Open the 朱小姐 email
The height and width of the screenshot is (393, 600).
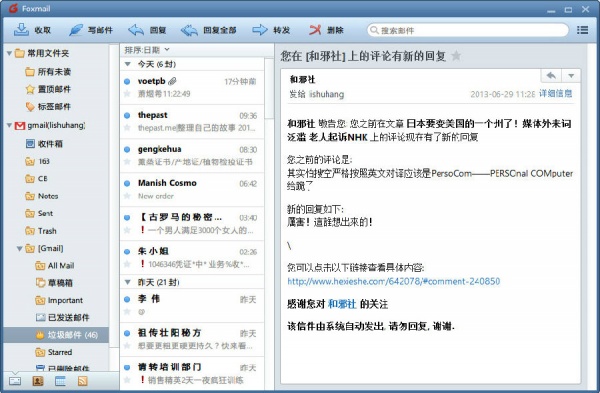(x=192, y=258)
